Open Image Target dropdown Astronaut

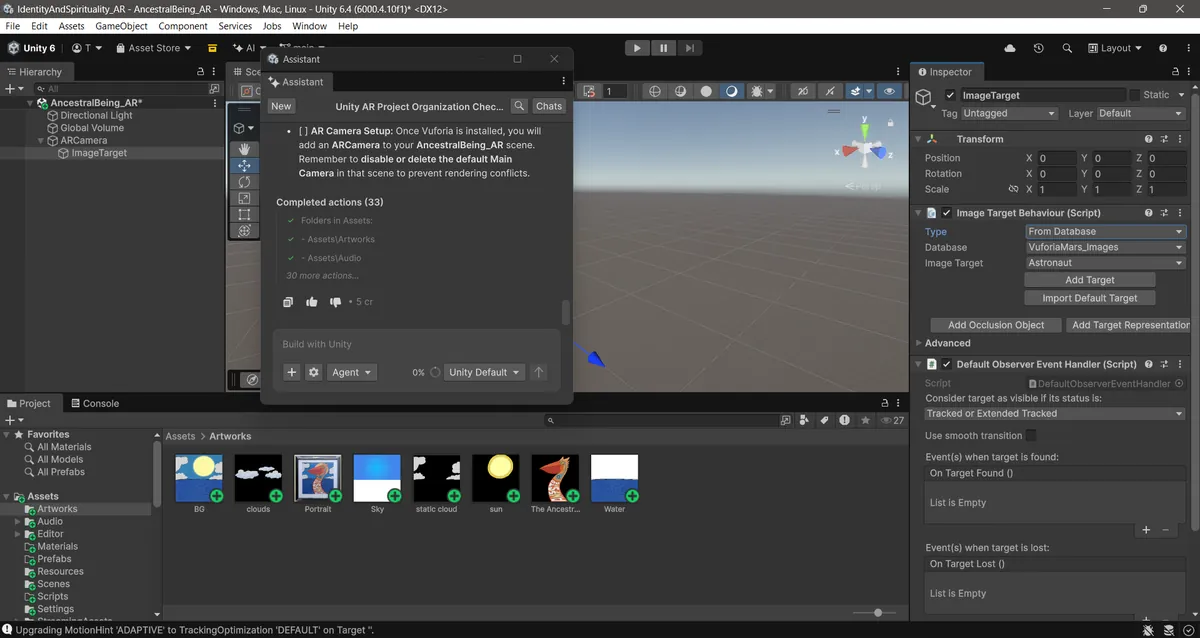pyautogui.click(x=1105, y=263)
